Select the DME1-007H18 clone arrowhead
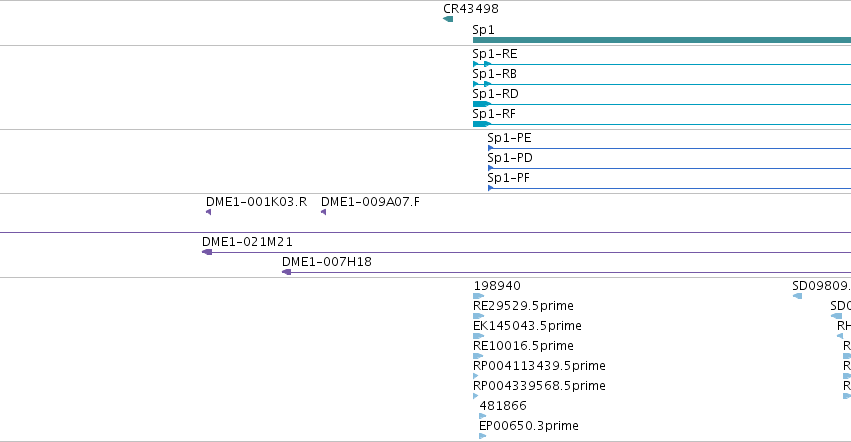The image size is (851, 442). (287, 273)
